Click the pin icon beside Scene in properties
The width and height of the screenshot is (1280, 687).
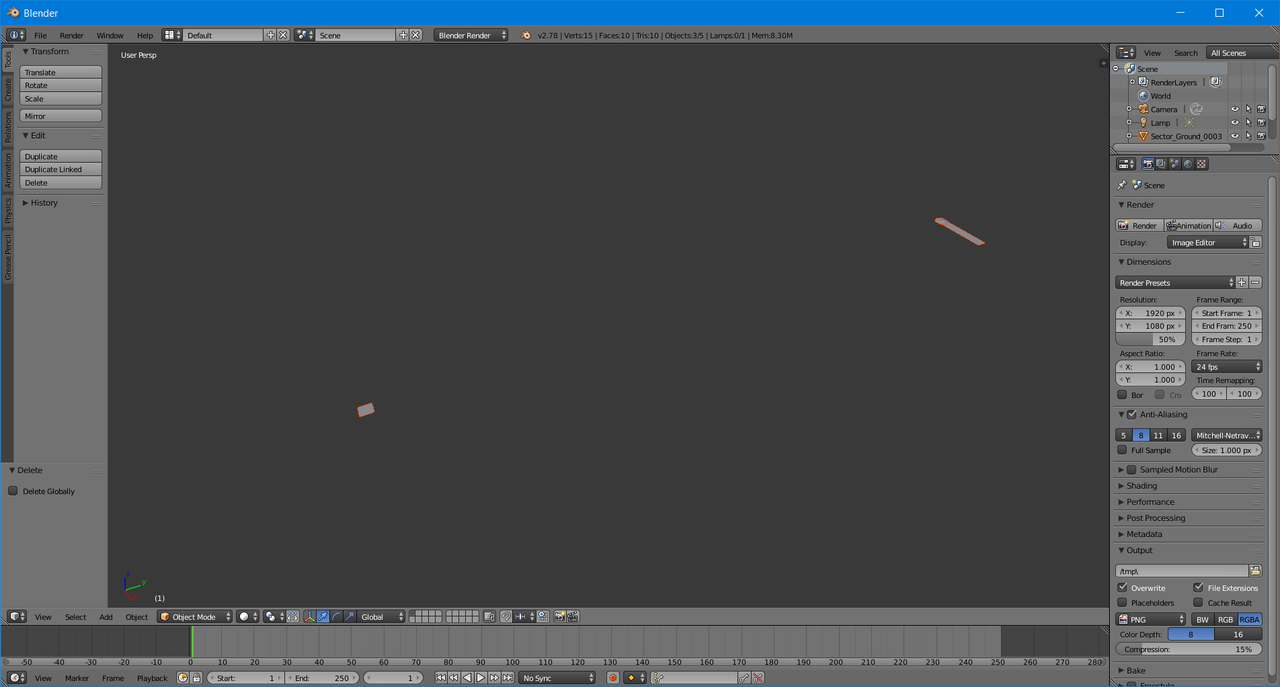coord(1122,185)
